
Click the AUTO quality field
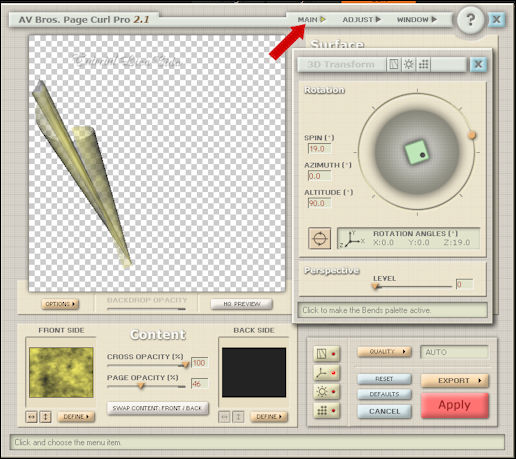tap(455, 352)
